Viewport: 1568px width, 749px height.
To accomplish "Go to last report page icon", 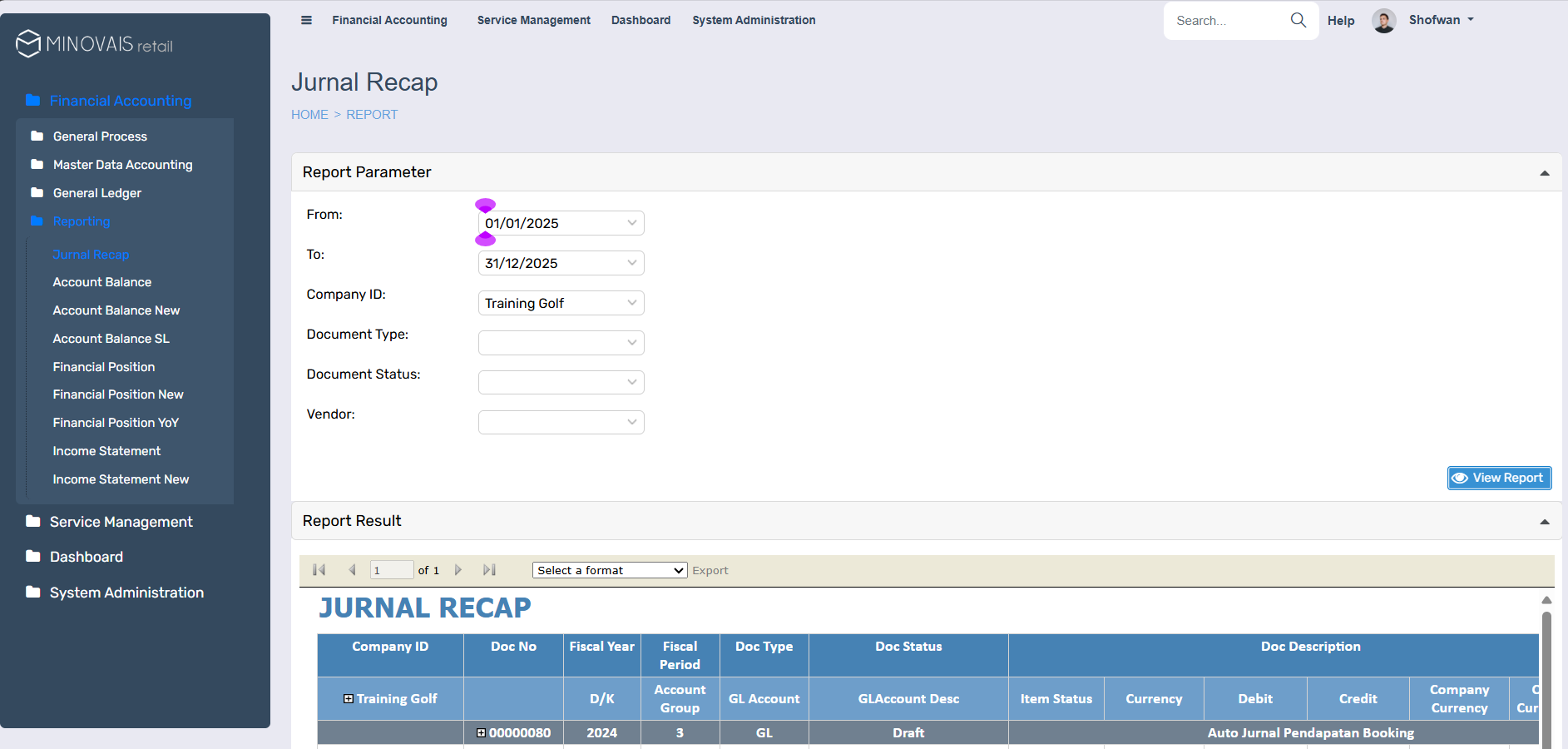I will [x=489, y=570].
